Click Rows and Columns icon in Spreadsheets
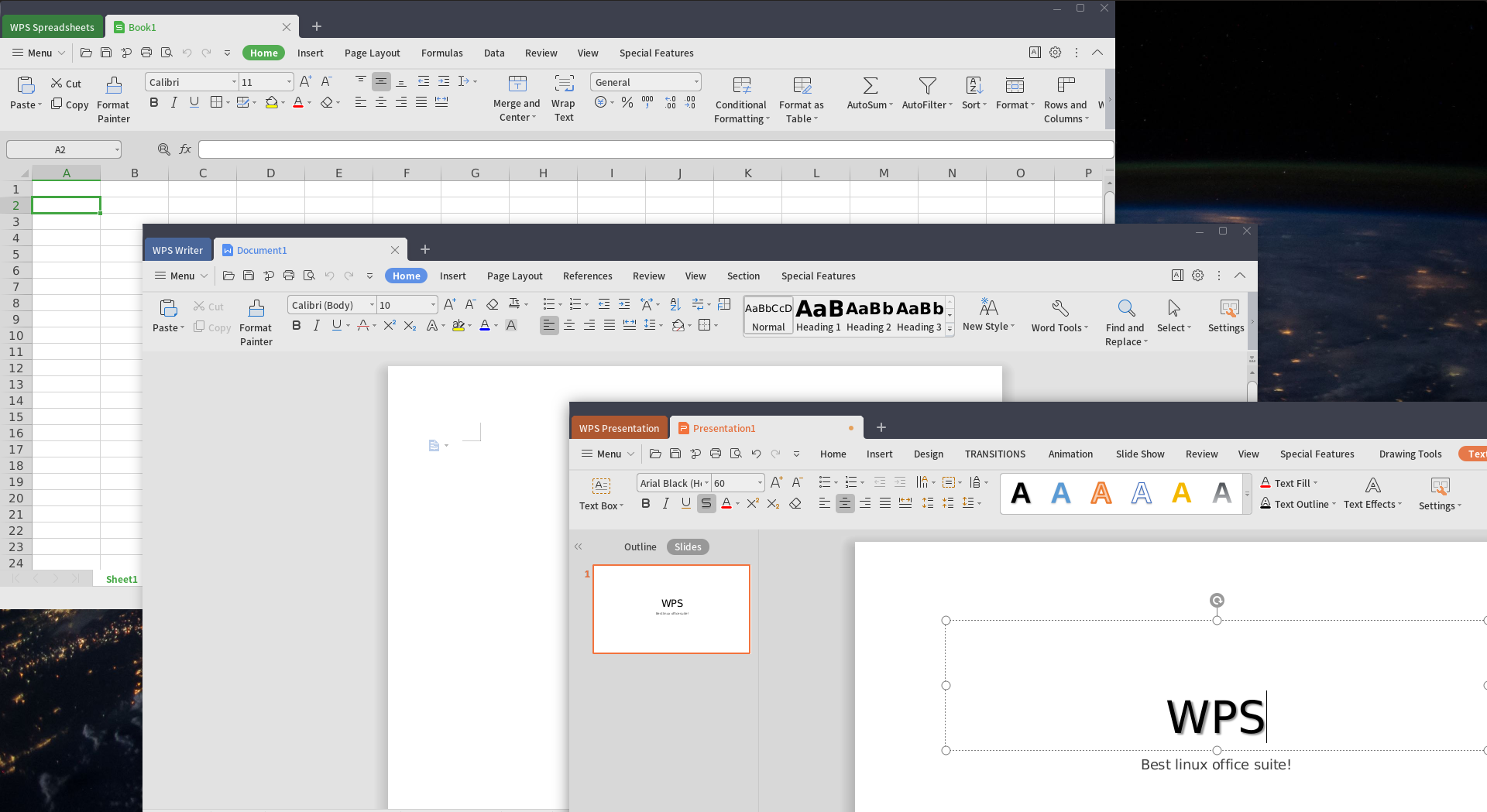Viewport: 1487px width, 812px height. (x=1066, y=84)
